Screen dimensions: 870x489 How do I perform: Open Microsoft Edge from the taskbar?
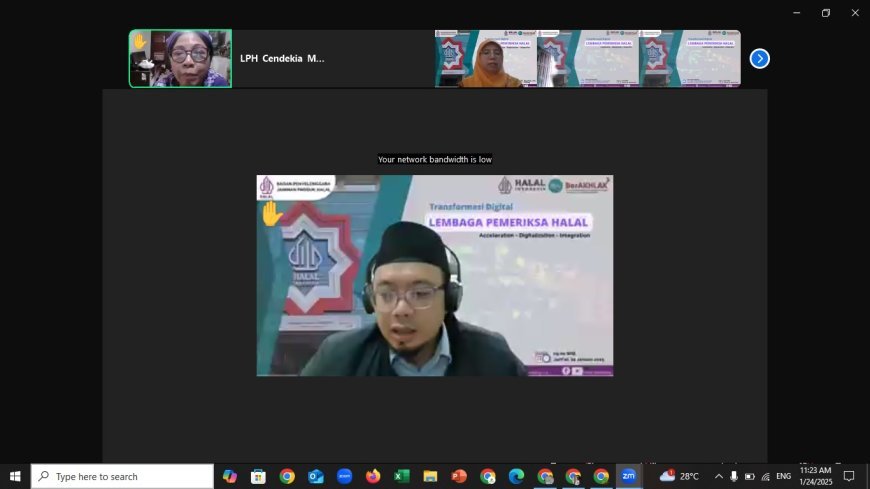click(x=516, y=476)
